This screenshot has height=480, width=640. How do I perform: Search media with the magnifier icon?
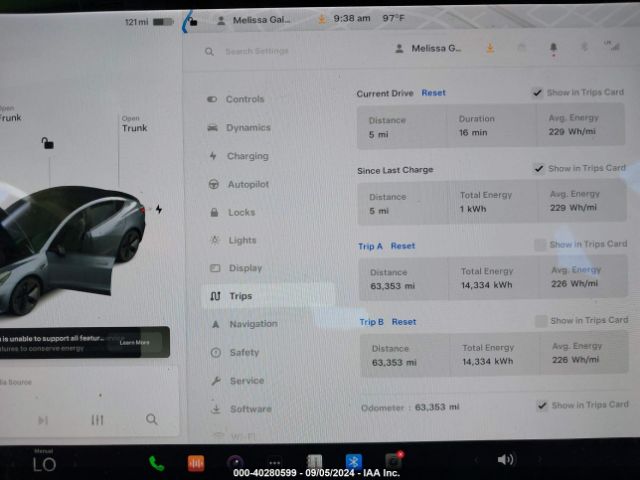[152, 419]
